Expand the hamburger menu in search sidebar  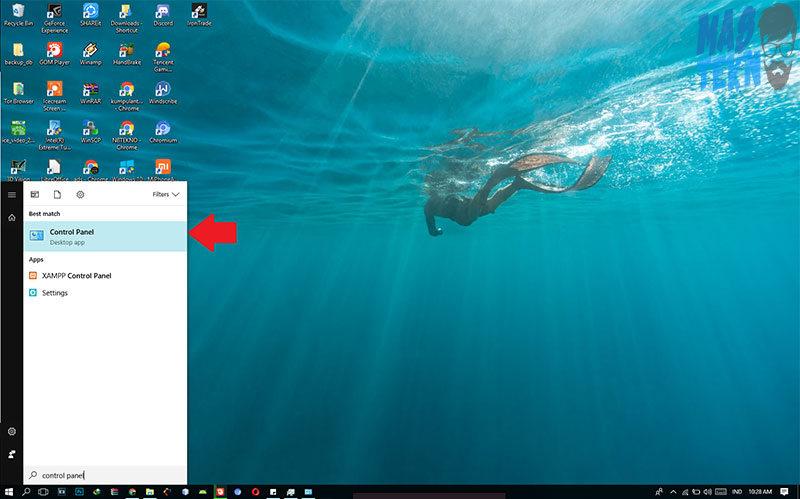pos(12,194)
